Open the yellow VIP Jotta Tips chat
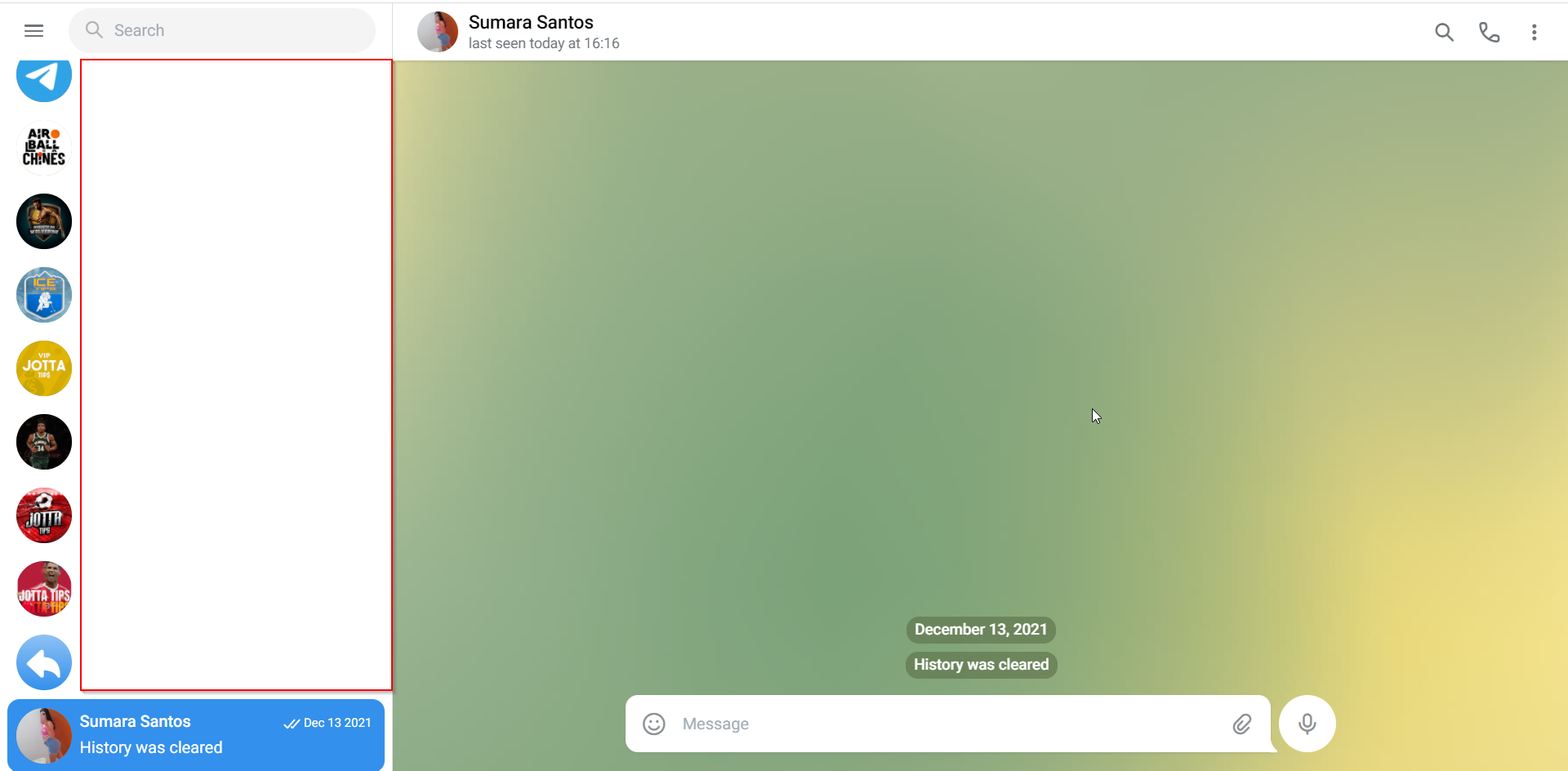The width and height of the screenshot is (1568, 771). tap(44, 368)
